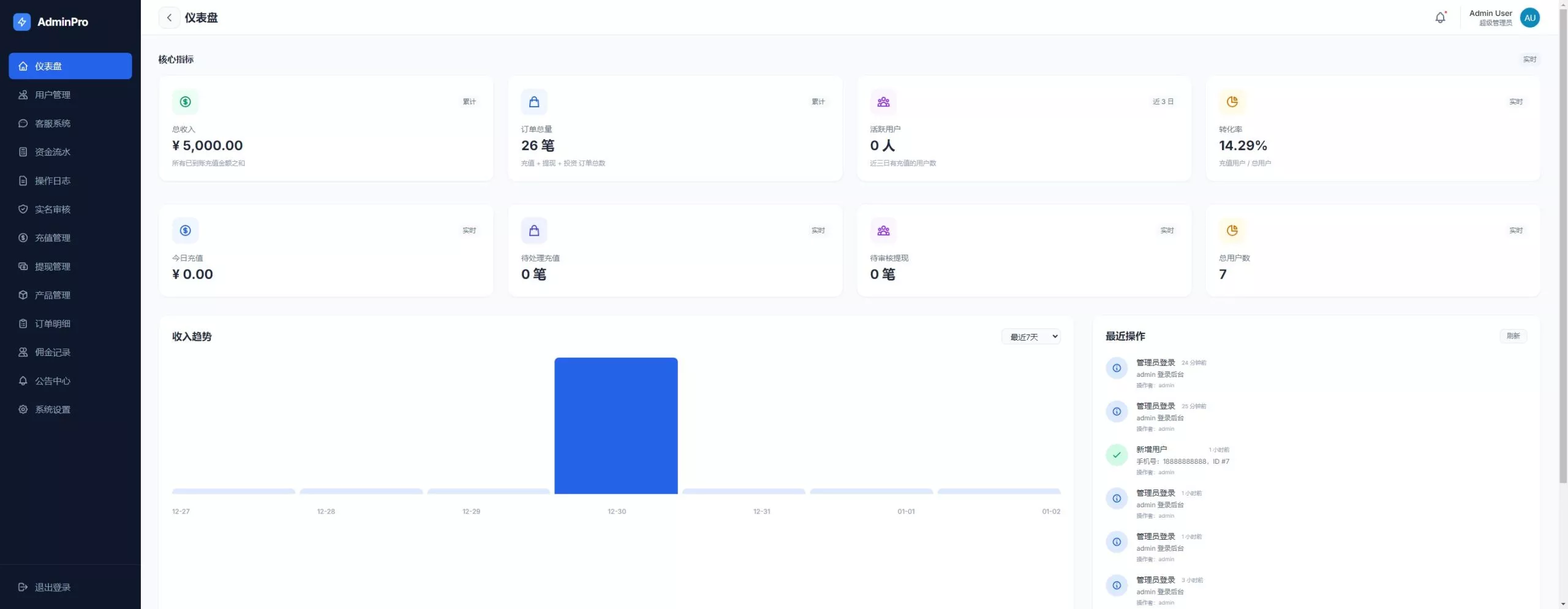Open 系统设置 settings item
The height and width of the screenshot is (609, 1568).
tap(52, 409)
